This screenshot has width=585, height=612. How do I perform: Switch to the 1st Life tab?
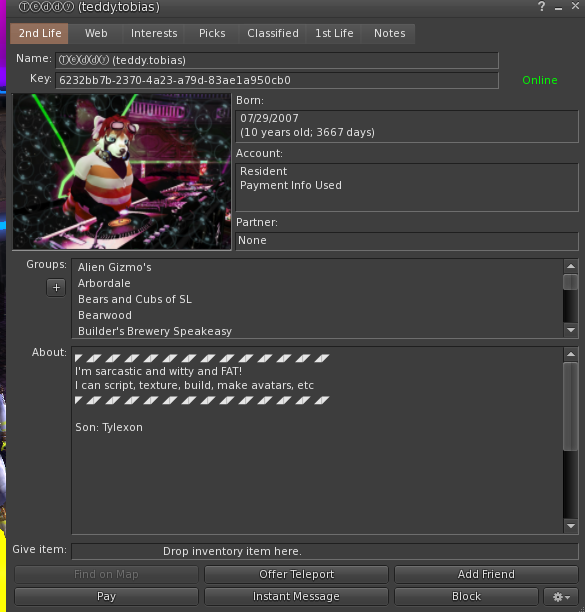point(334,33)
